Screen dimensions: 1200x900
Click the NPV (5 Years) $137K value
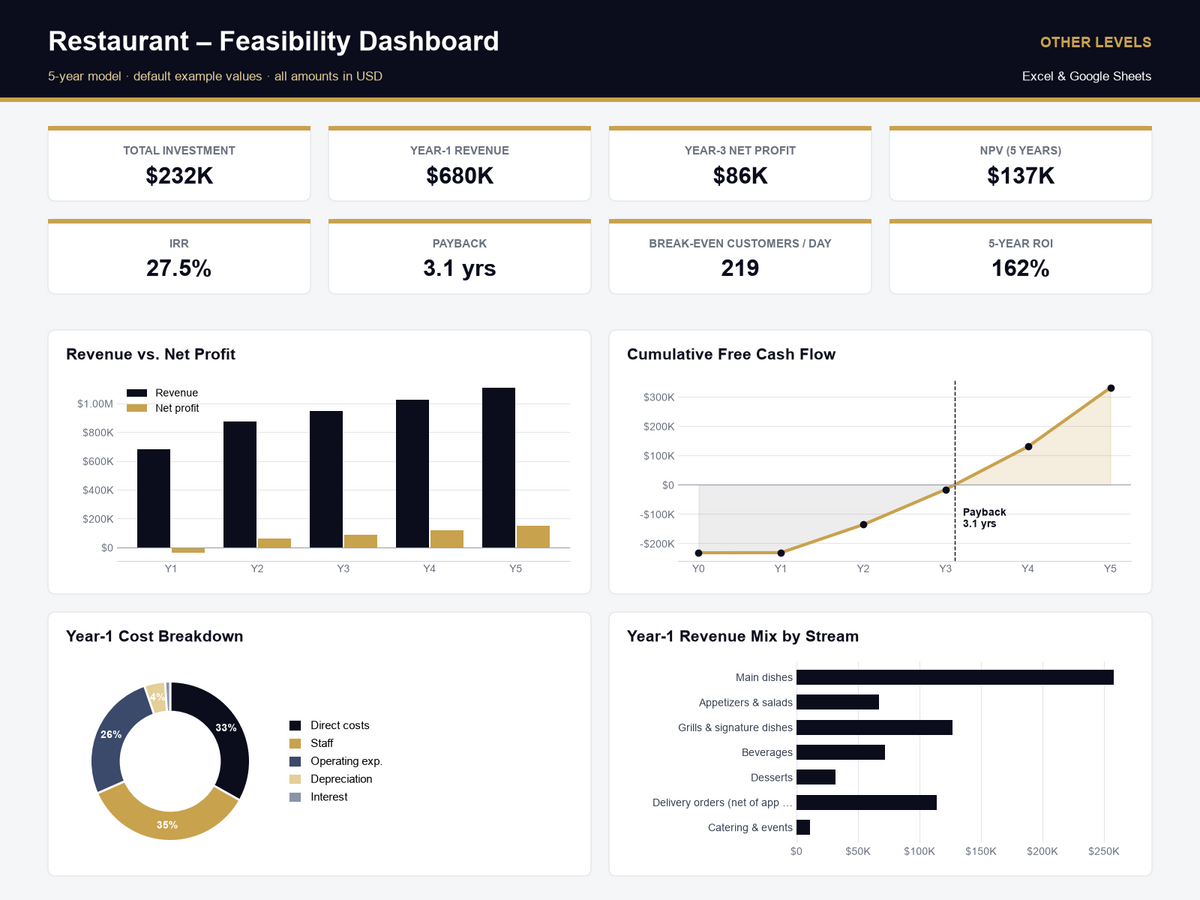click(x=1020, y=176)
